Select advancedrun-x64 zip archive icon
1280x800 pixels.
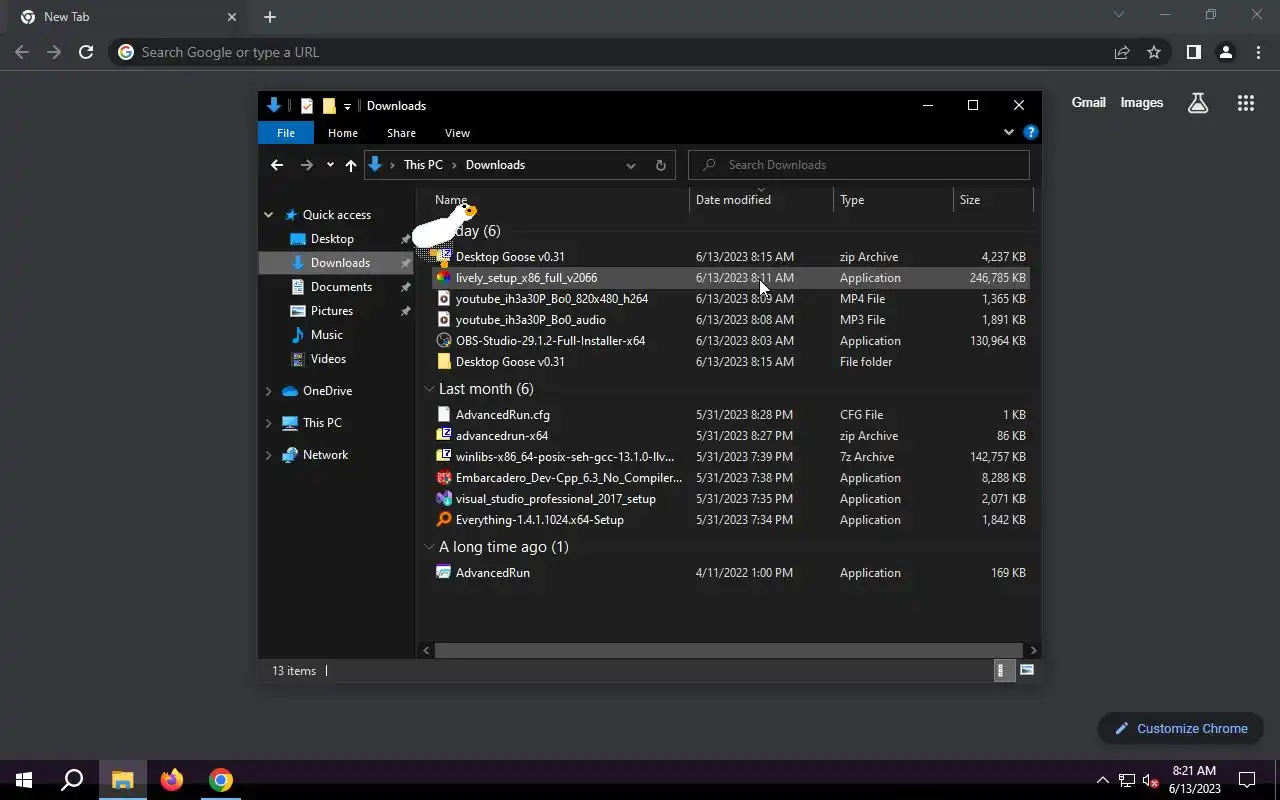pyautogui.click(x=444, y=436)
